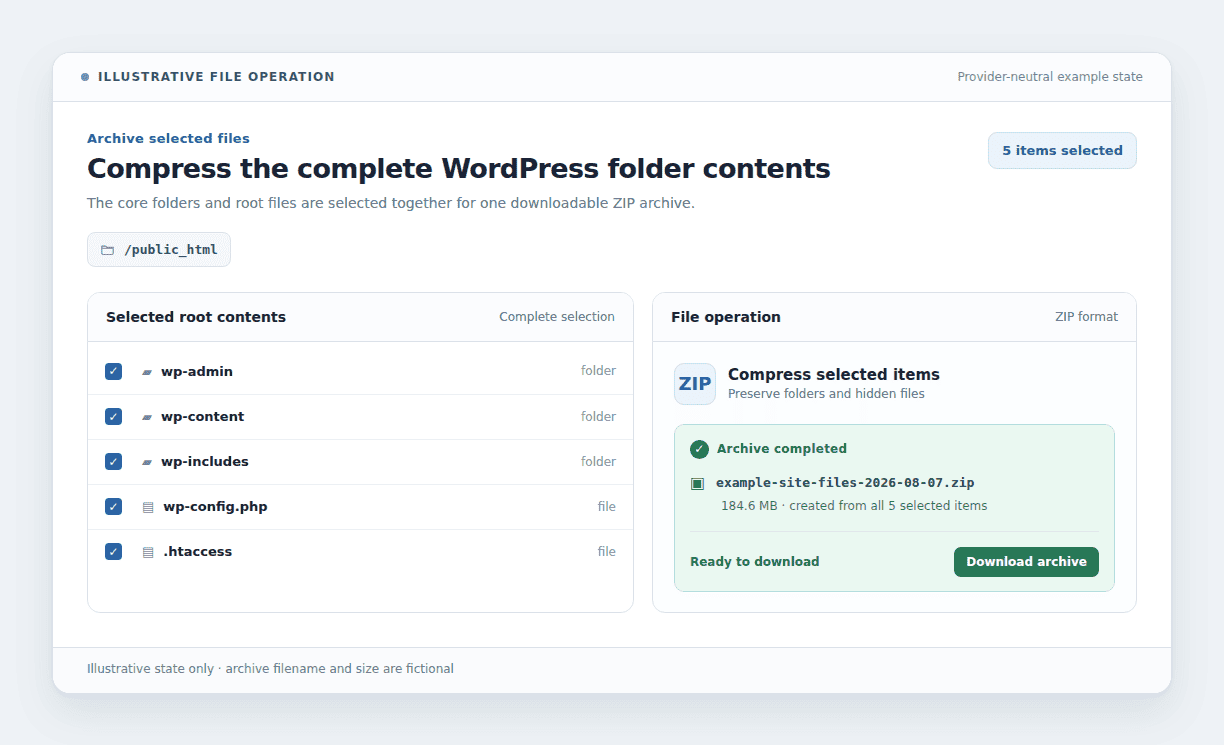This screenshot has height=745, width=1224.
Task: Open the /public_html path chip
Action: [159, 250]
